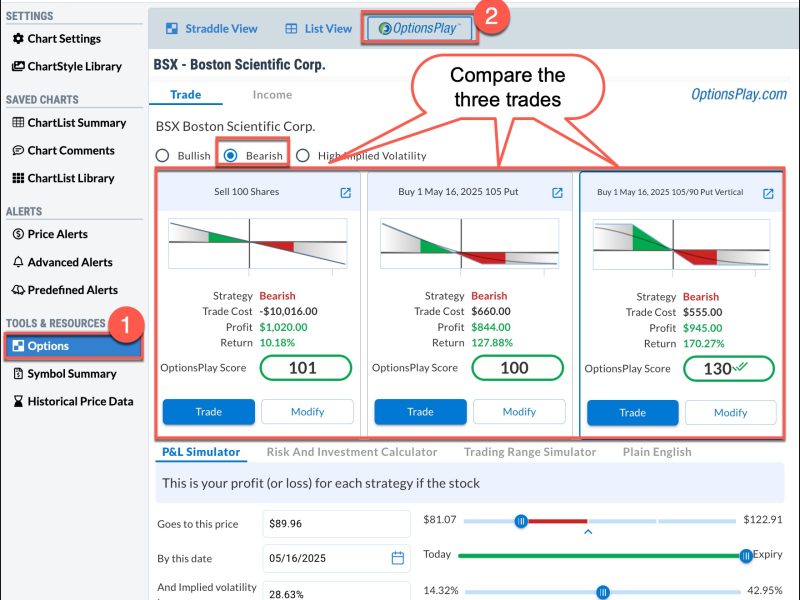Click the Chart Comments speech bubble icon
This screenshot has height=600, width=800.
pyautogui.click(x=18, y=151)
